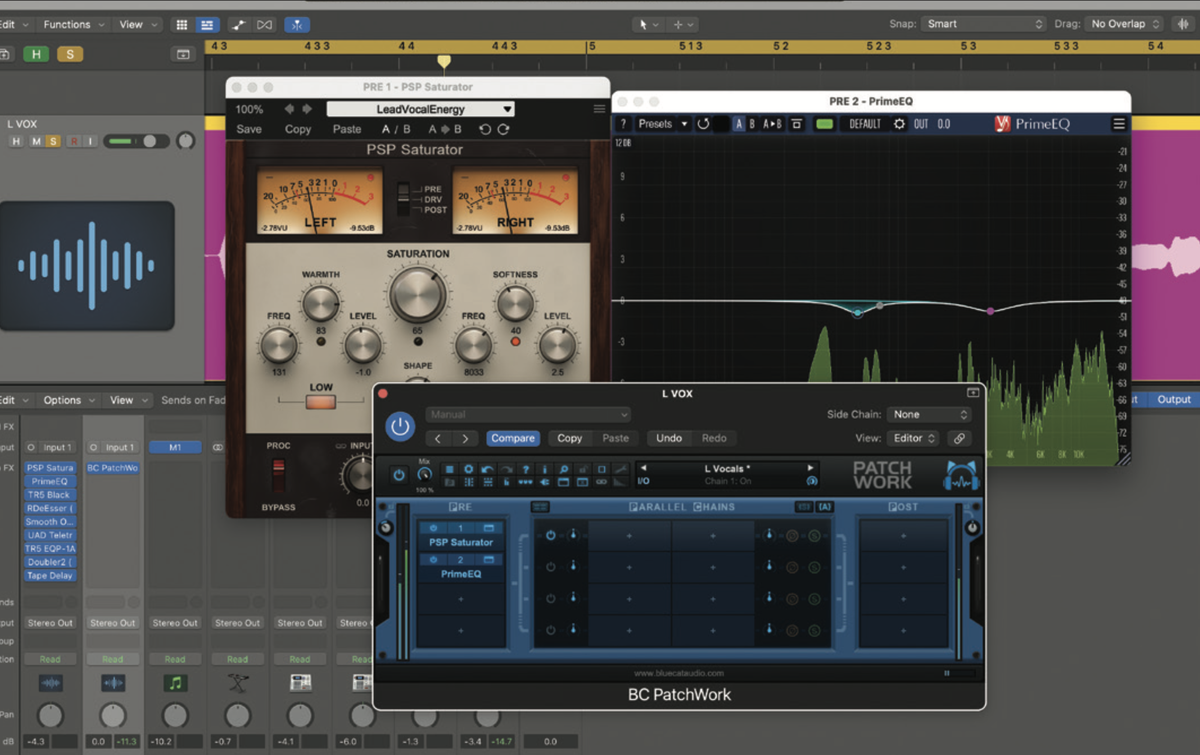Viewport: 1200px width, 755px height.
Task: Enable record arm on the L VOX track
Action: click(74, 142)
